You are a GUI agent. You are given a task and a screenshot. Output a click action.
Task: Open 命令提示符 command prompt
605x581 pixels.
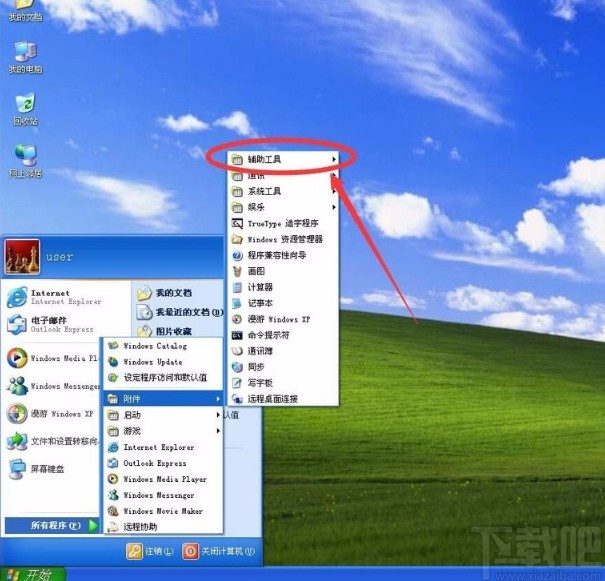(284, 335)
